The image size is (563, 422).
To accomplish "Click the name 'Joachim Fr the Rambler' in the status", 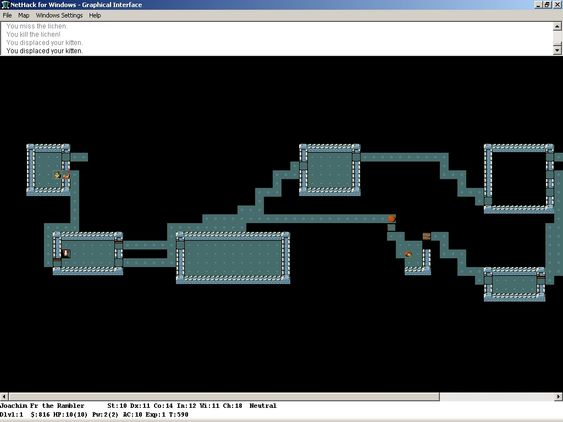I will pyautogui.click(x=42, y=406).
